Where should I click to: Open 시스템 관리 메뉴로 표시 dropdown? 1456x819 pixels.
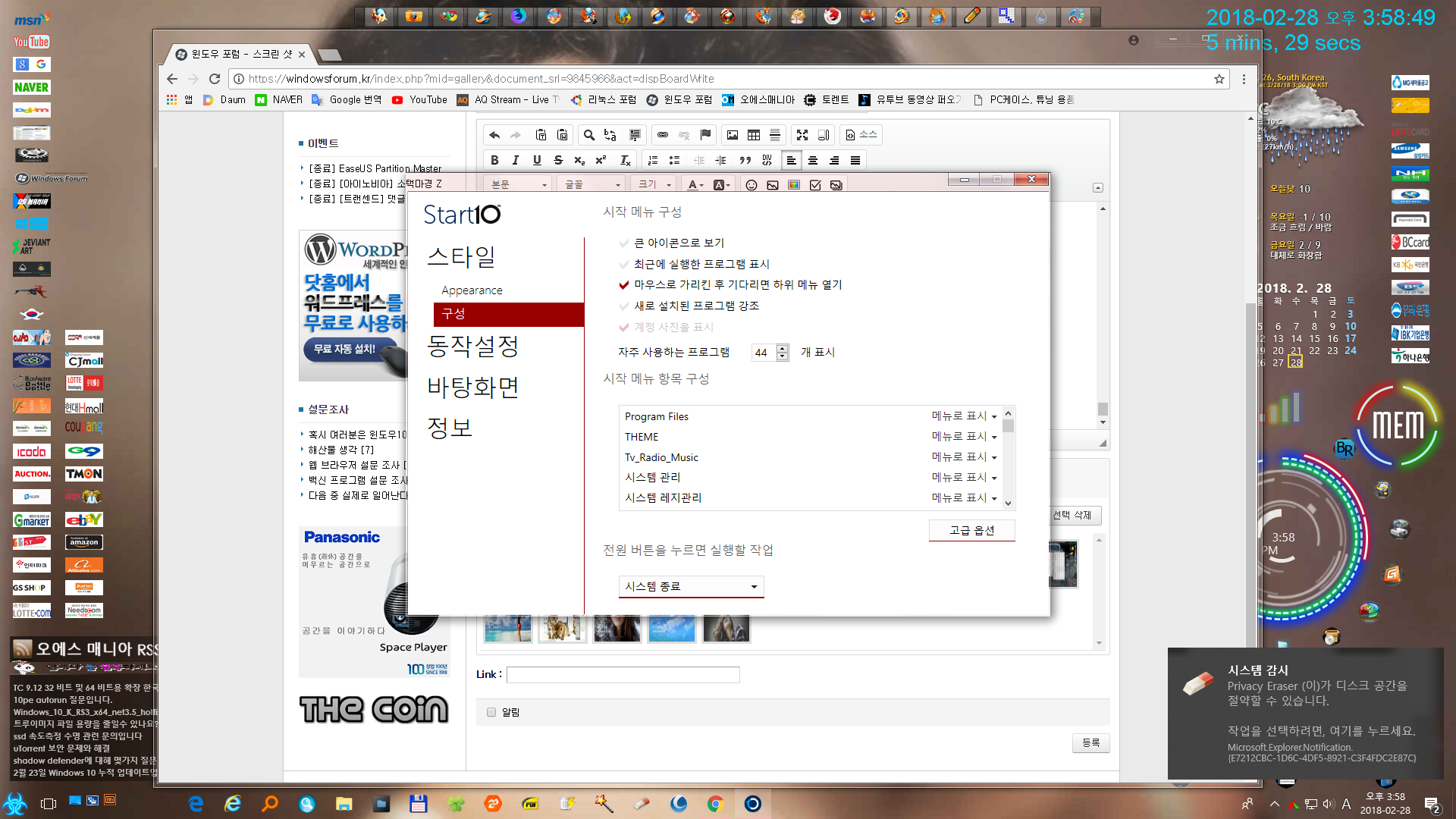(964, 478)
